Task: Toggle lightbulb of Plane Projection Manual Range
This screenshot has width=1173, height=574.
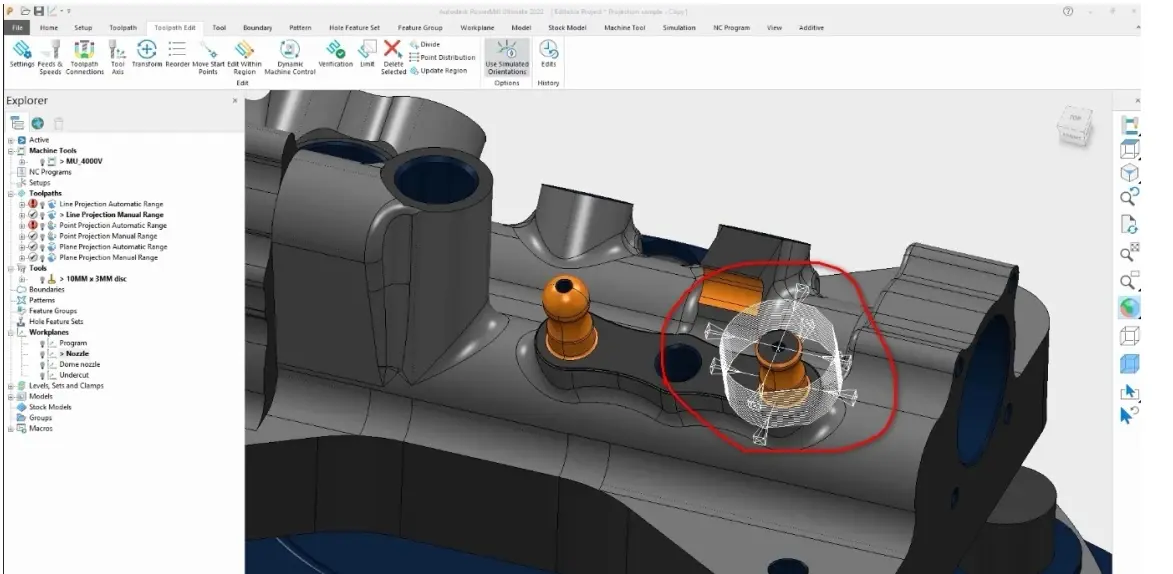Action: 43,257
